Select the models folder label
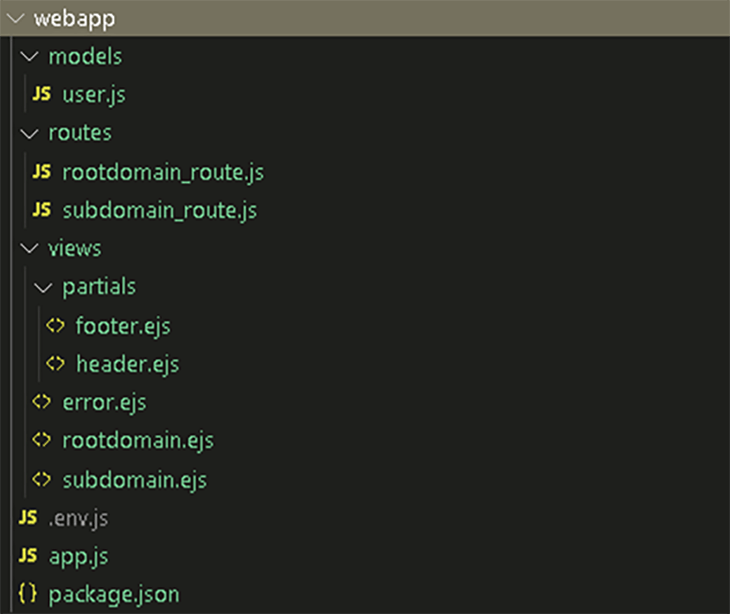The image size is (730, 614). [85, 57]
